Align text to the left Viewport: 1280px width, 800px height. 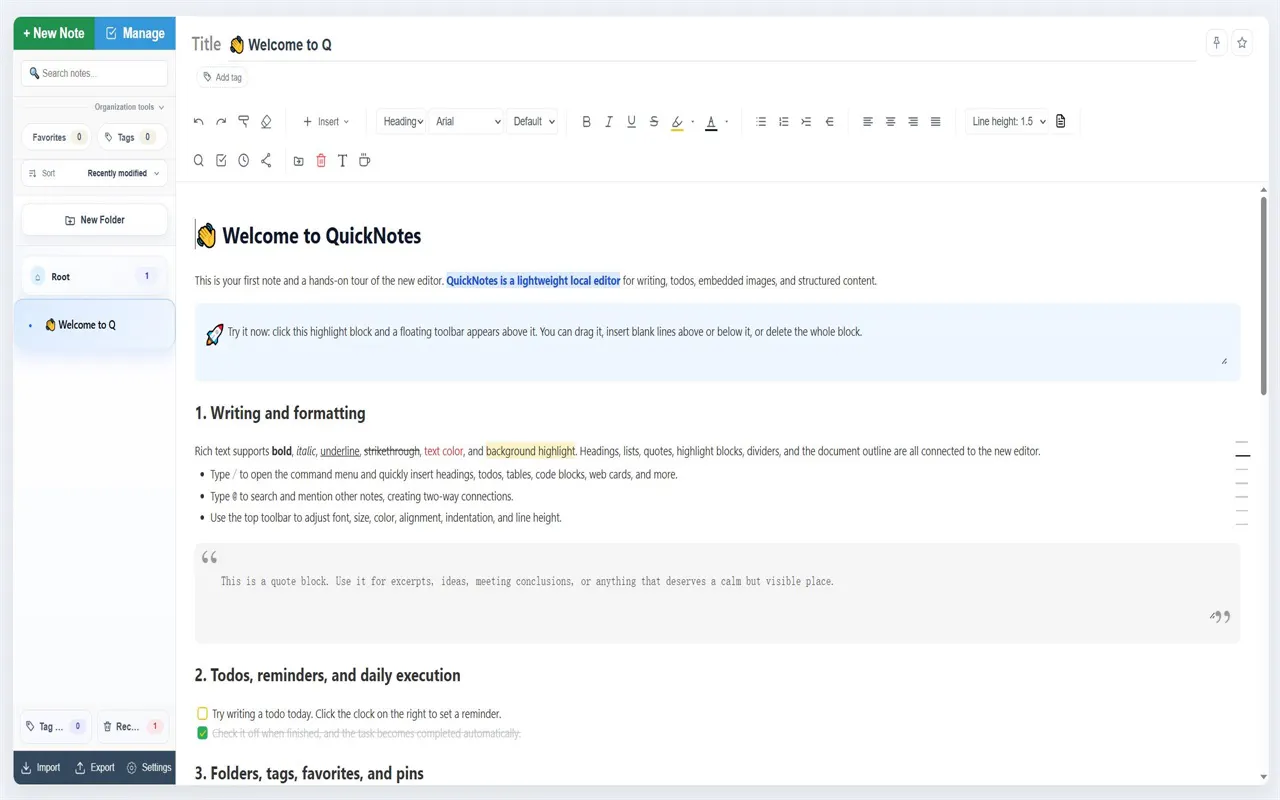(x=868, y=122)
